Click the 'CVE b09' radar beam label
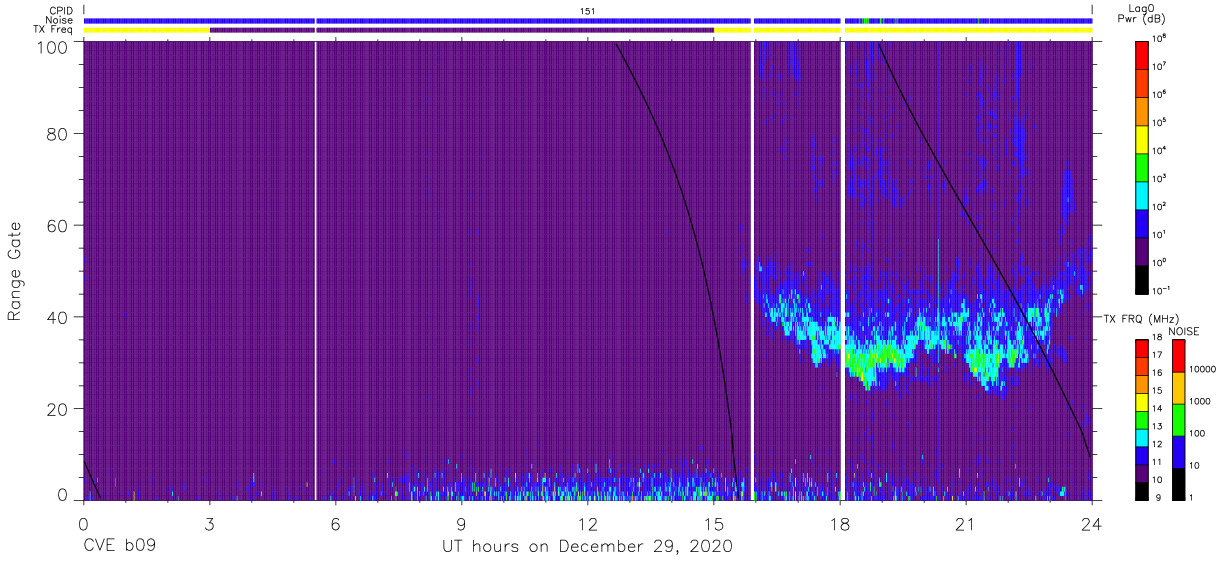This screenshot has height=567, width=1228. 119,547
